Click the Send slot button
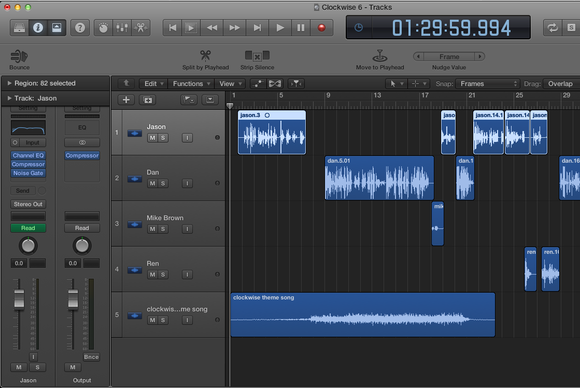This screenshot has height=388, width=580. [23, 190]
